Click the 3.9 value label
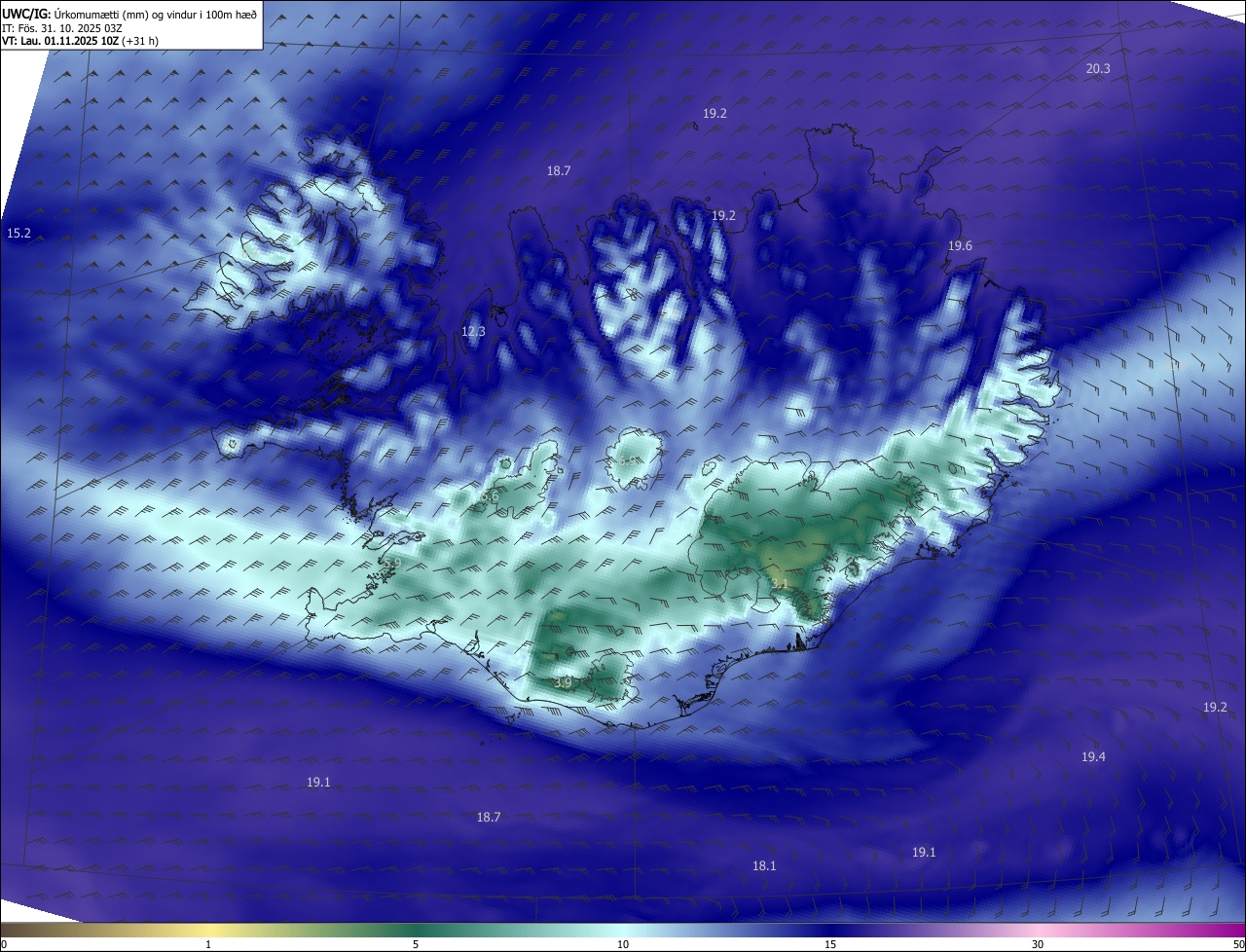Viewport: 1246px width, 952px height. tap(562, 683)
